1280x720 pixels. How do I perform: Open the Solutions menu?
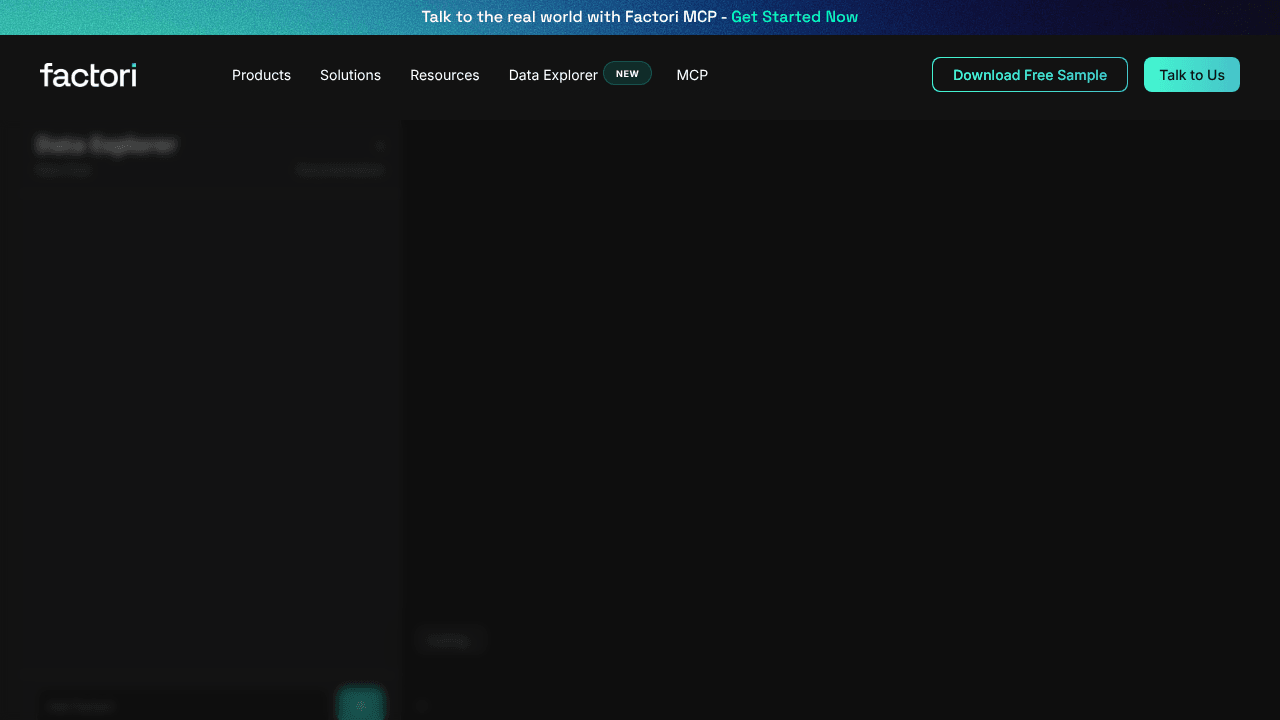[350, 75]
